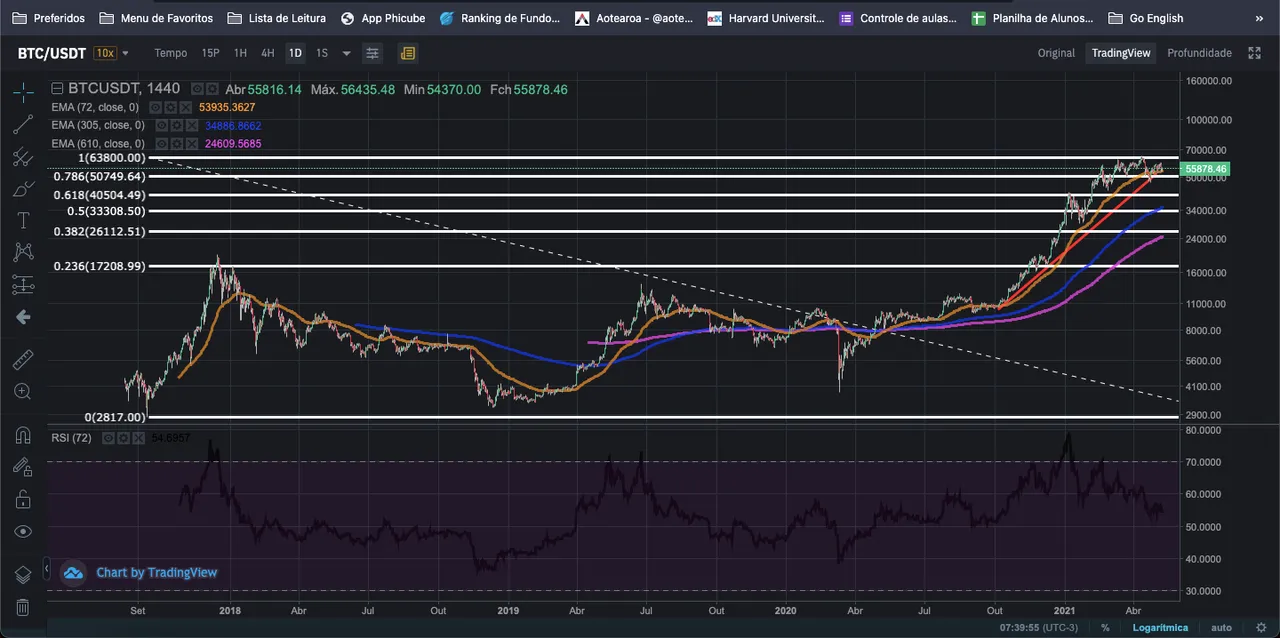Select the crosshair cursor tool

tap(23, 92)
